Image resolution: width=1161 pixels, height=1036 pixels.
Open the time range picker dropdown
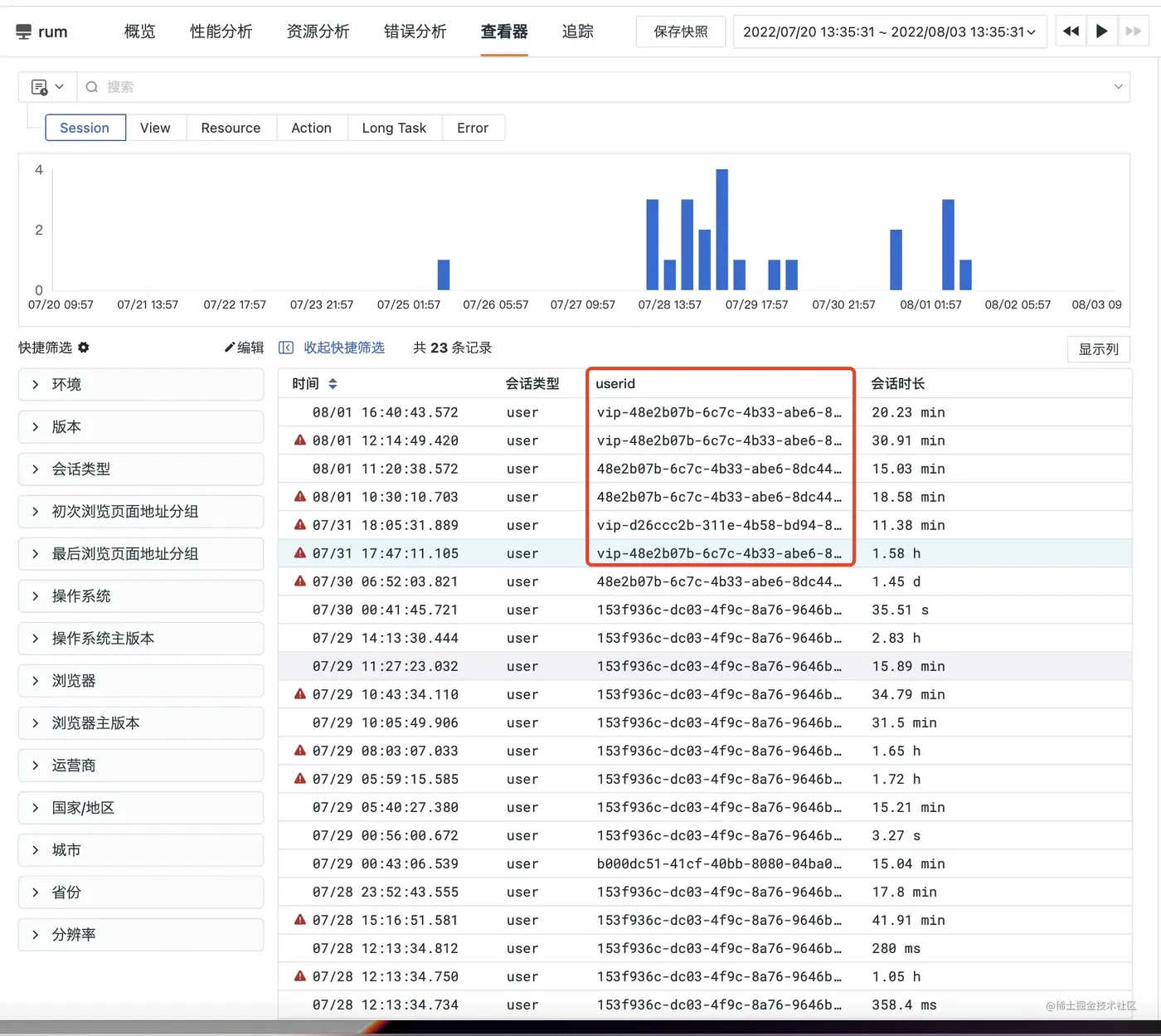point(890,32)
